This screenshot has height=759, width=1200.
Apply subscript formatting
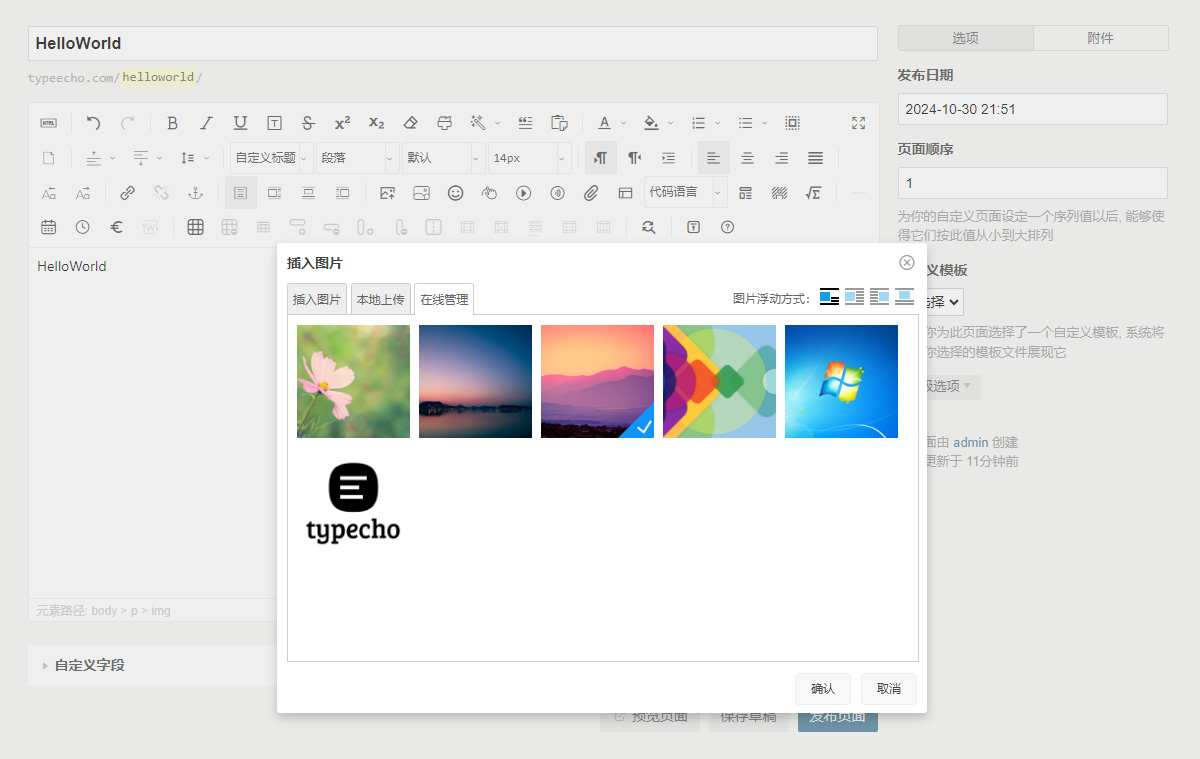tap(376, 123)
